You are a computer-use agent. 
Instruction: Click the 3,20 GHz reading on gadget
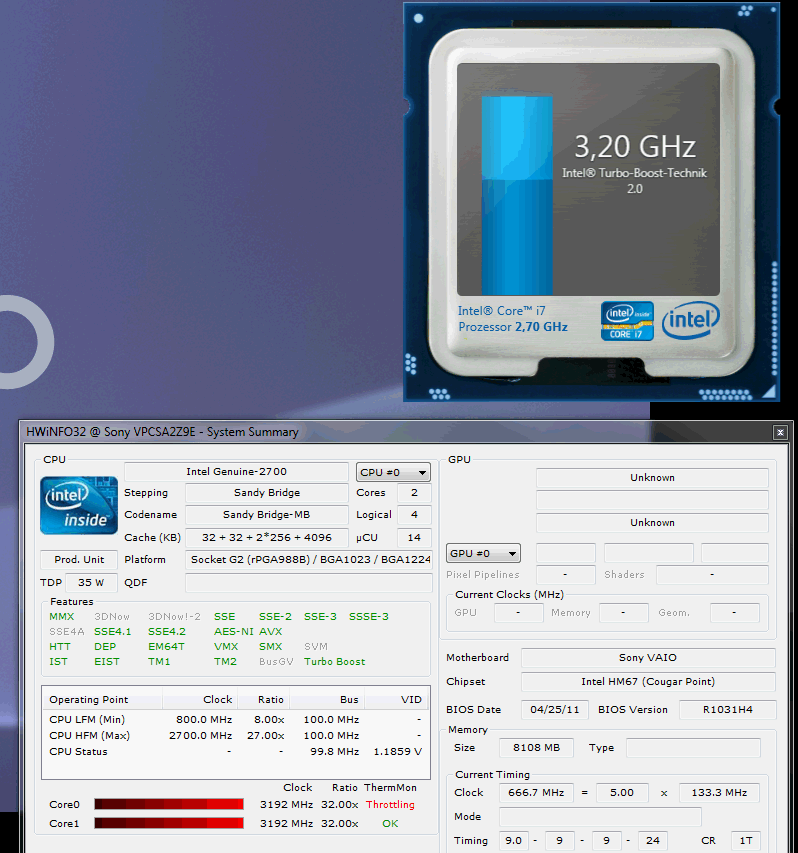click(x=635, y=146)
